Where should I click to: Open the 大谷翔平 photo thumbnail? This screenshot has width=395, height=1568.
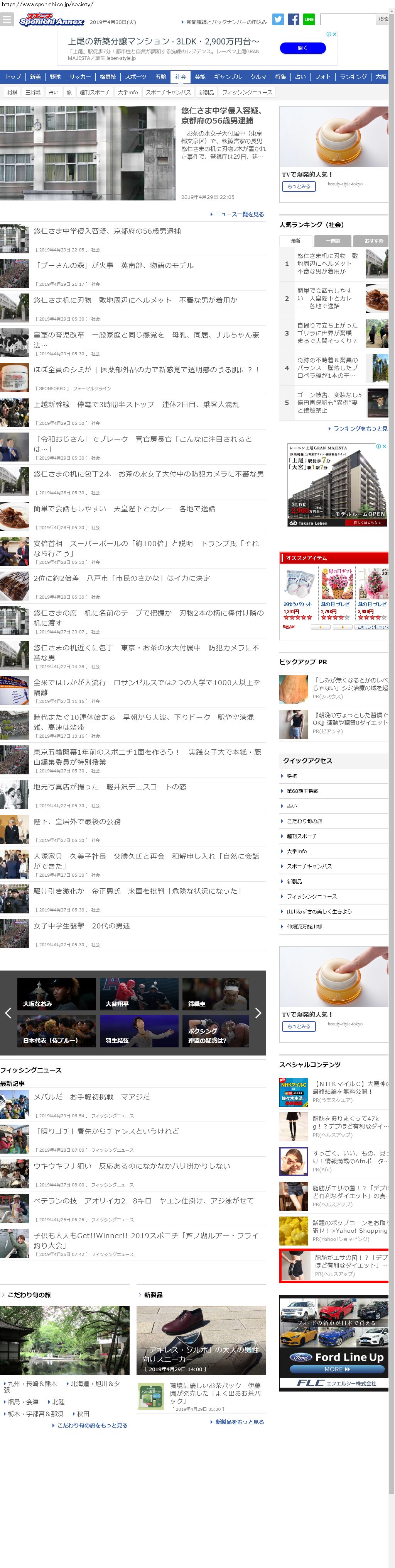coord(139,994)
